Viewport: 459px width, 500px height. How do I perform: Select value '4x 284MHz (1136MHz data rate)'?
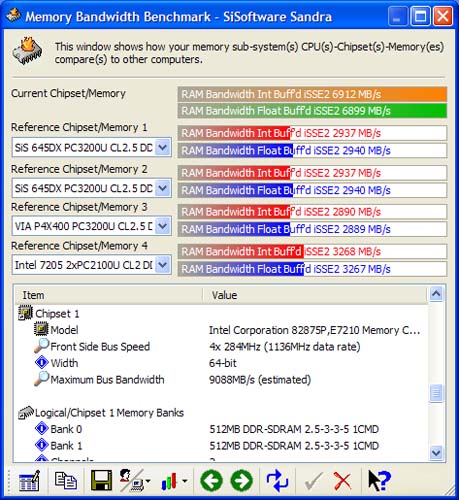click(x=285, y=347)
